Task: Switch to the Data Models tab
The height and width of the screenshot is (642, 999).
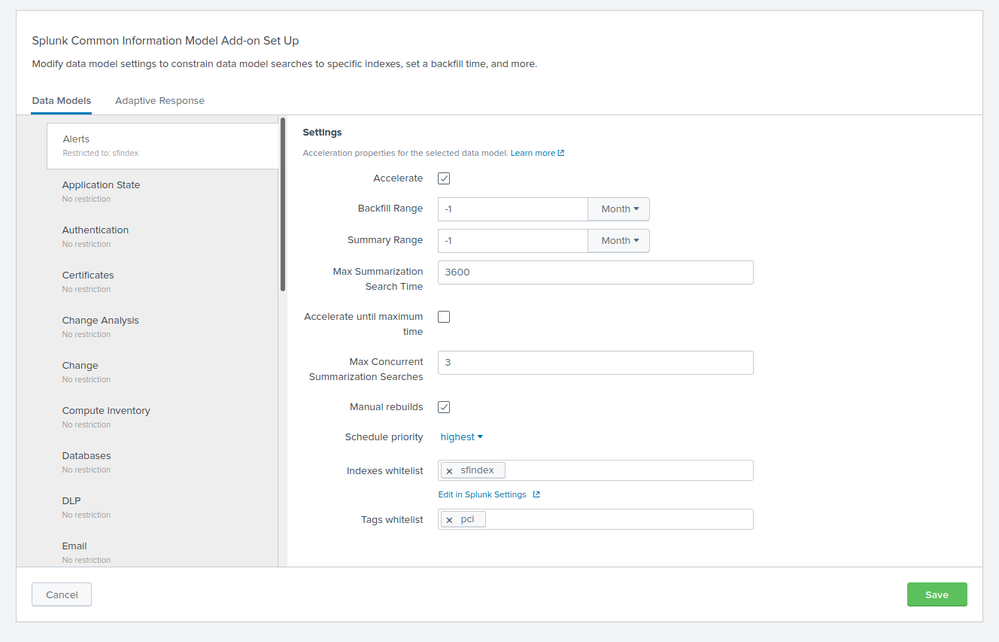Action: click(x=61, y=101)
